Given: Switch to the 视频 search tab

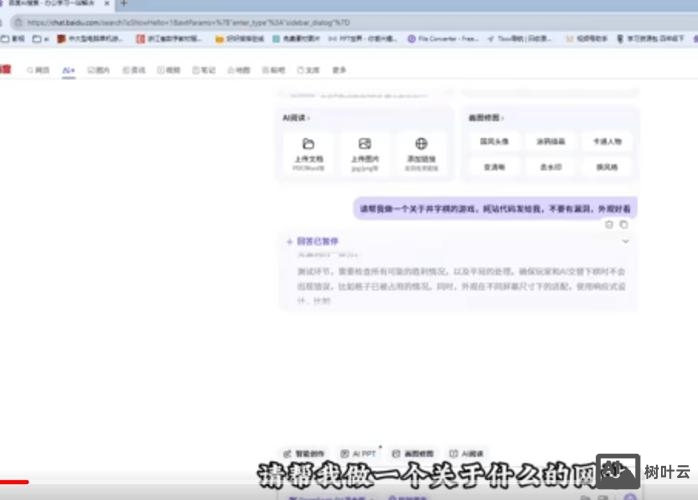Looking at the screenshot, I should [x=169, y=70].
